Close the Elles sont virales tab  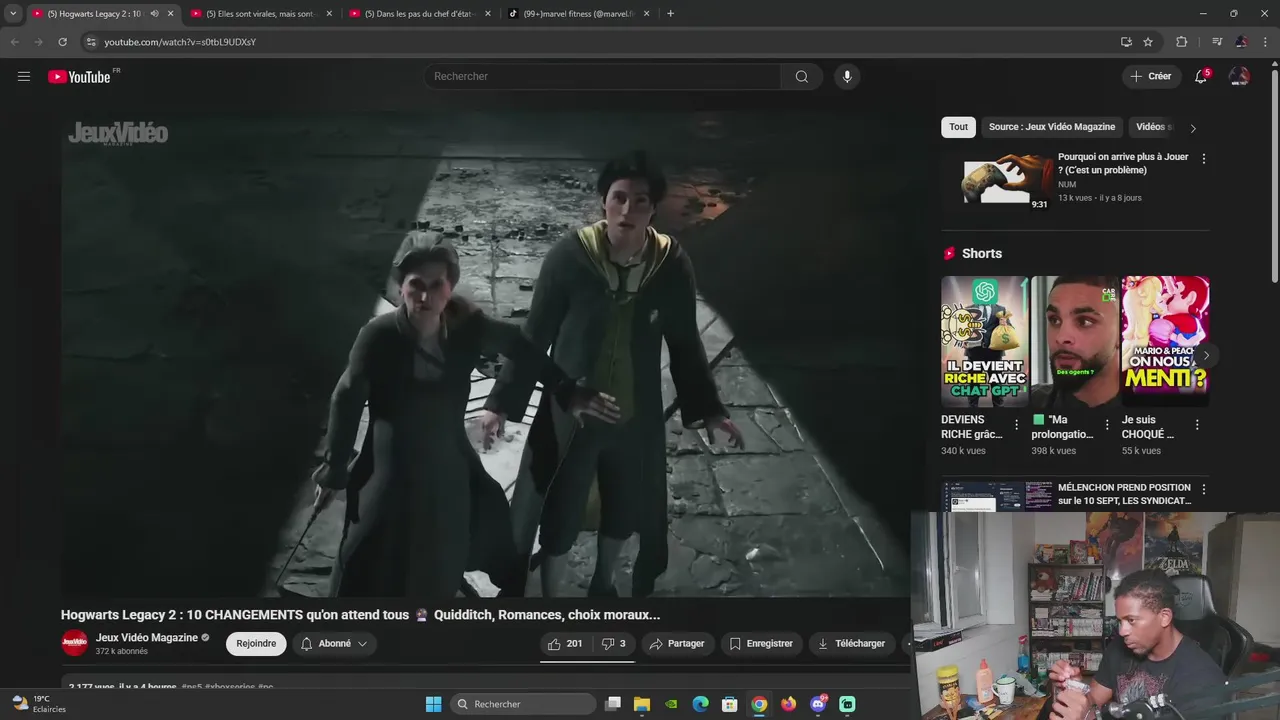pos(329,14)
